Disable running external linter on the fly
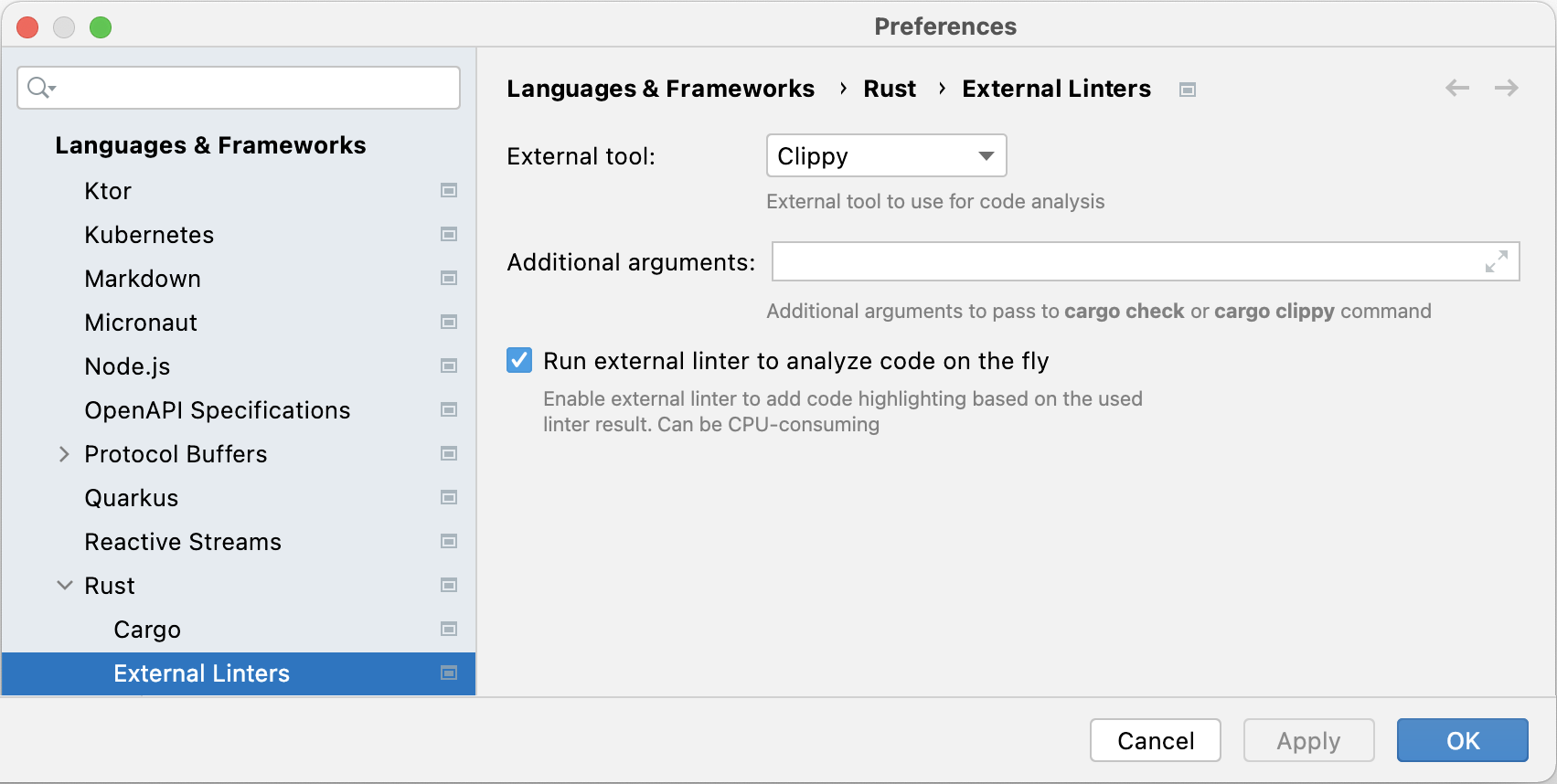 (519, 361)
